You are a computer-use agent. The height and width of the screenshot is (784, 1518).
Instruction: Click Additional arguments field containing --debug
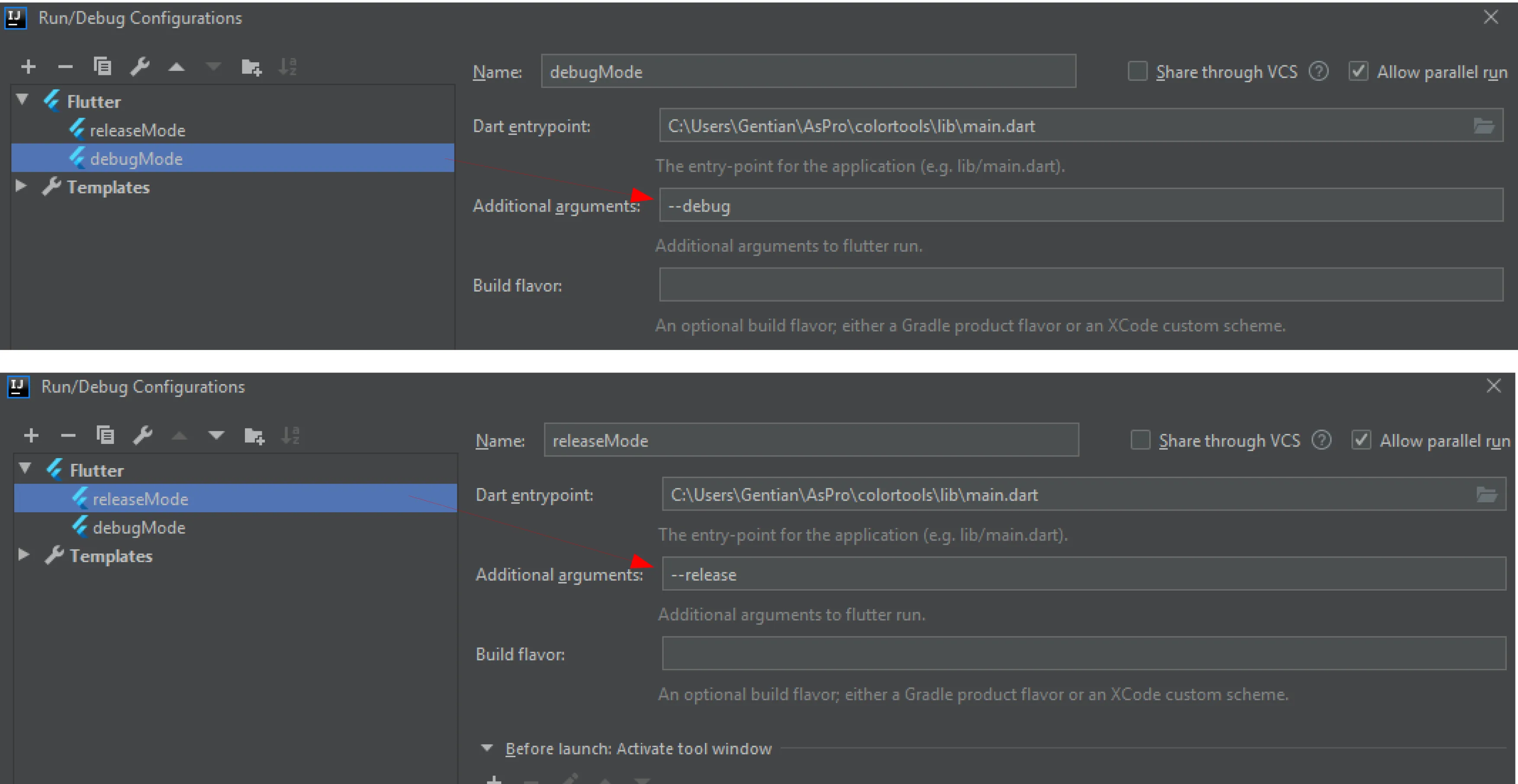click(x=1080, y=206)
